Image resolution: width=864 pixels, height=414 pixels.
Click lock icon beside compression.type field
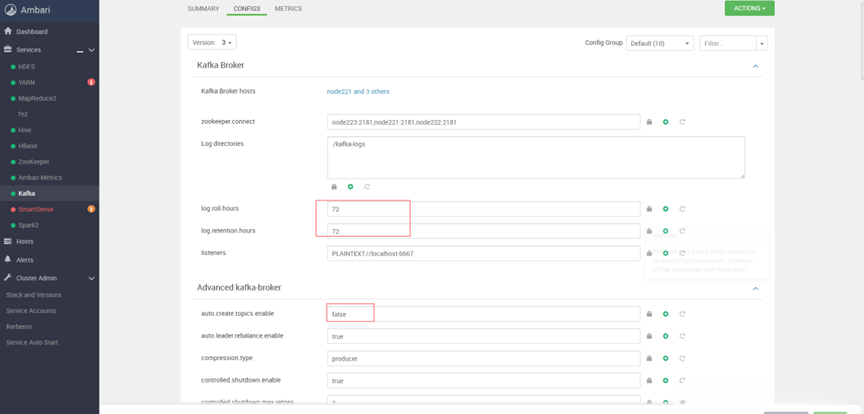649,358
